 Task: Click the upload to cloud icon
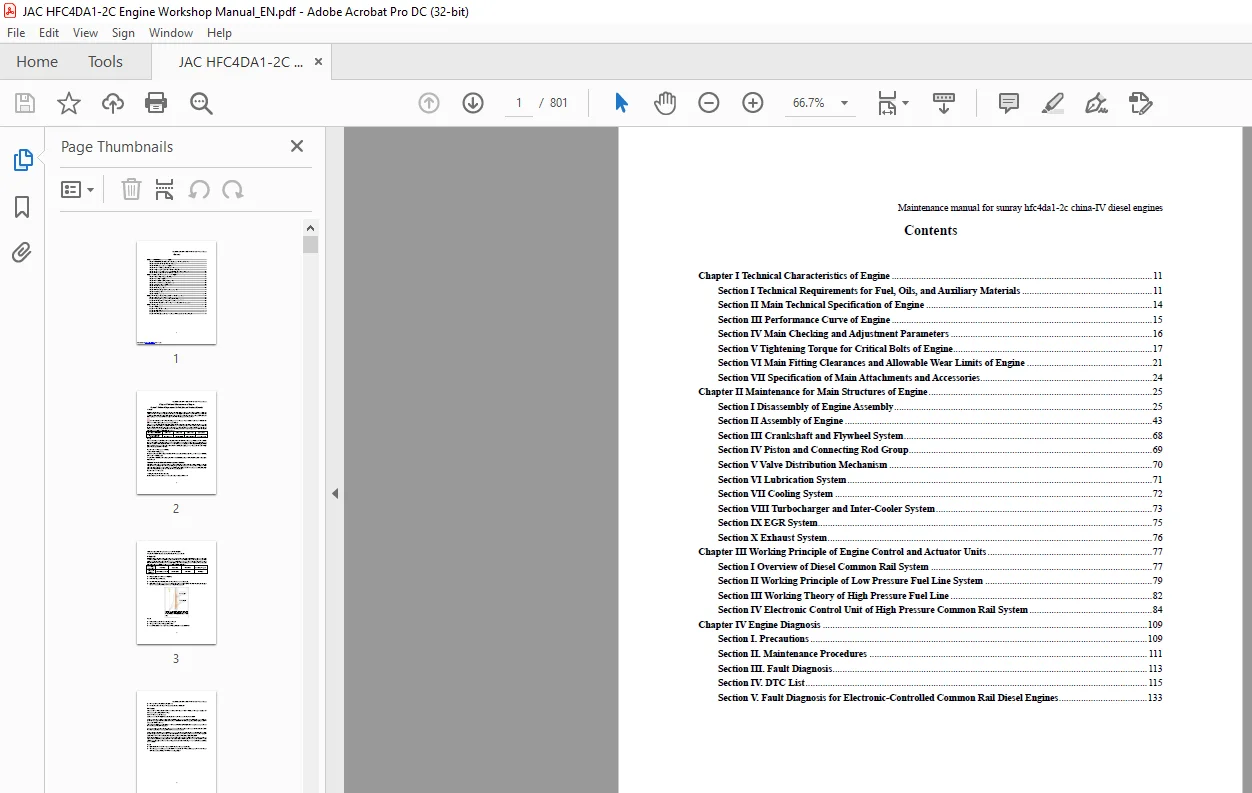pyautogui.click(x=113, y=103)
